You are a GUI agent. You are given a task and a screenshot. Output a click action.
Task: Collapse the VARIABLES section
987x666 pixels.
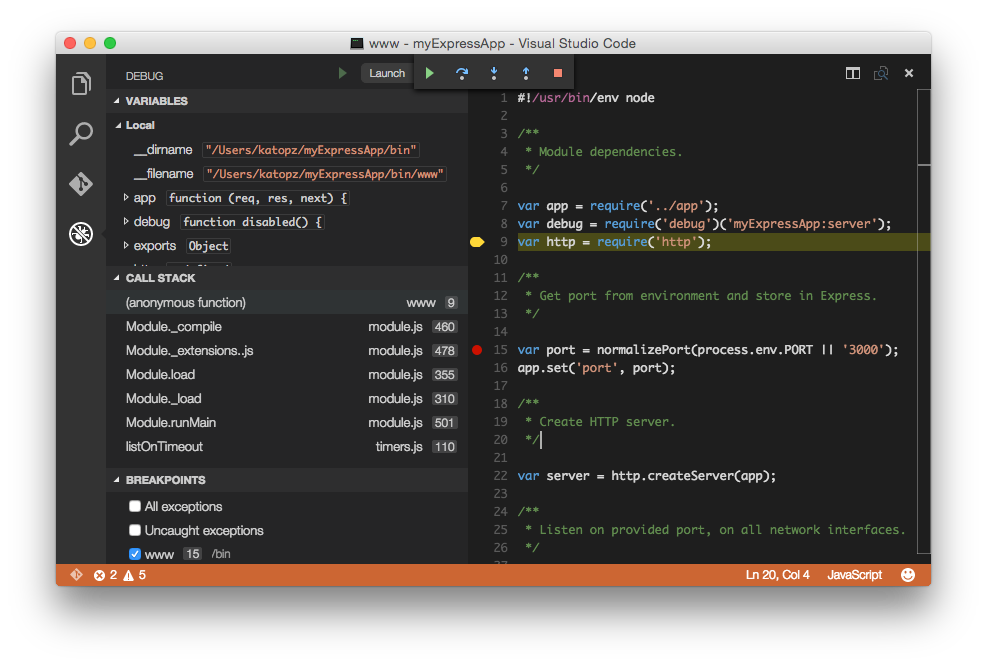117,101
